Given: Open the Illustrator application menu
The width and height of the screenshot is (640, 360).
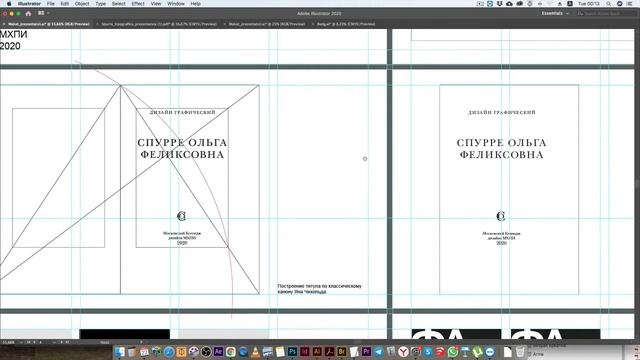Looking at the screenshot, I should [29, 4].
